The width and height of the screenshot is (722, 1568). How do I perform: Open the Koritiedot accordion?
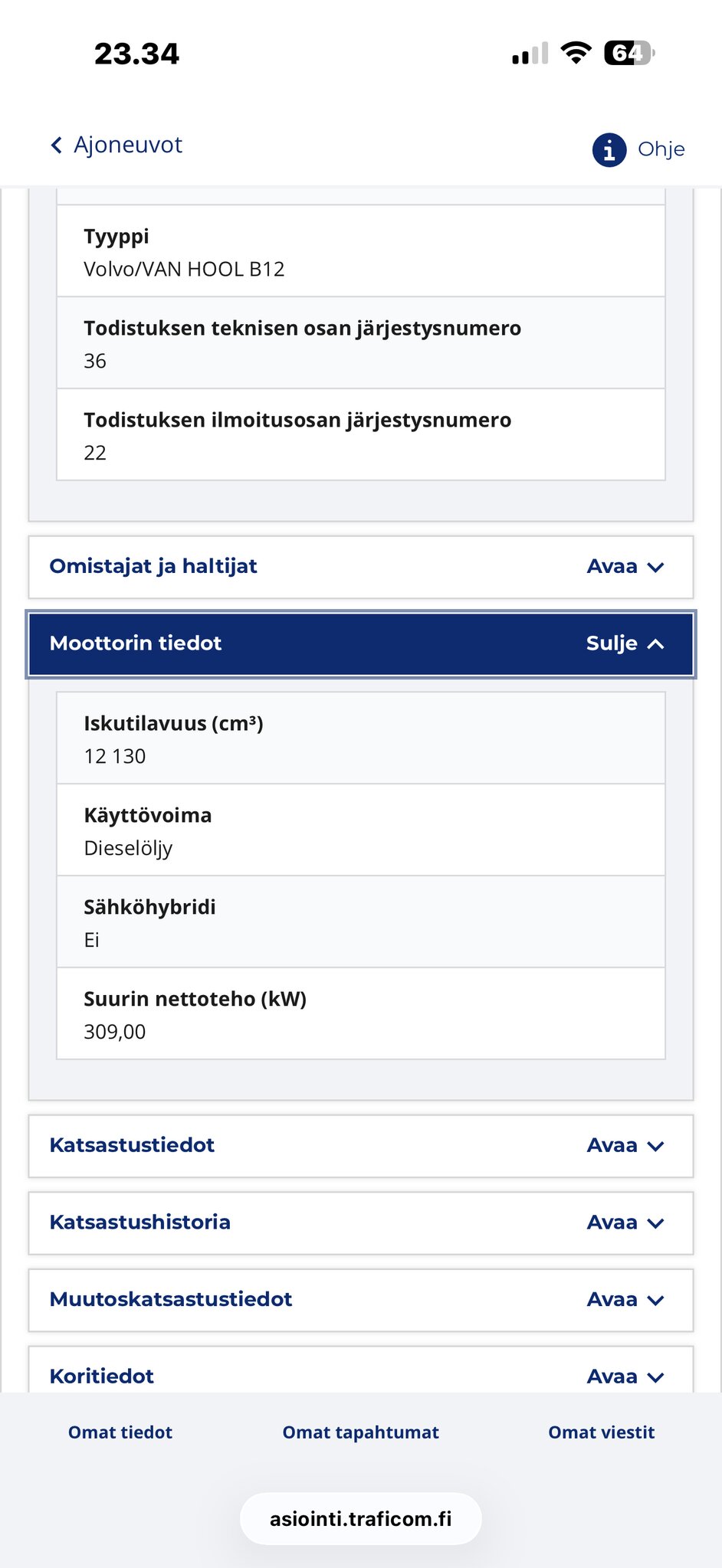(x=360, y=1376)
